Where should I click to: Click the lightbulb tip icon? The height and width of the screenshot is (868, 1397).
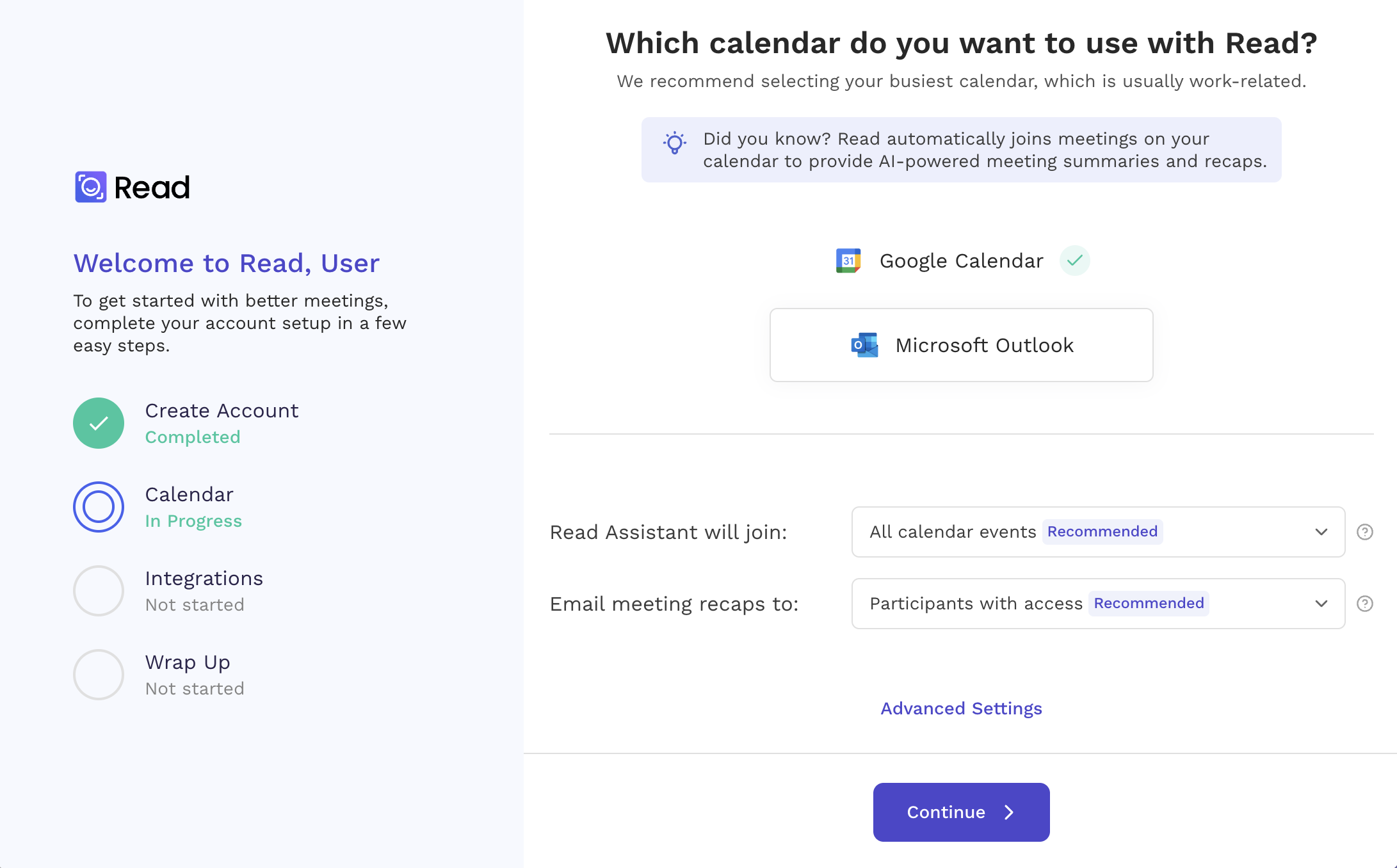point(675,143)
